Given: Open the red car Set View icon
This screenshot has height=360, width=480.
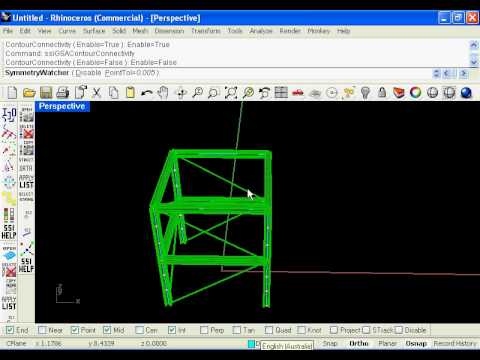Looking at the screenshot, I should click(x=298, y=92).
